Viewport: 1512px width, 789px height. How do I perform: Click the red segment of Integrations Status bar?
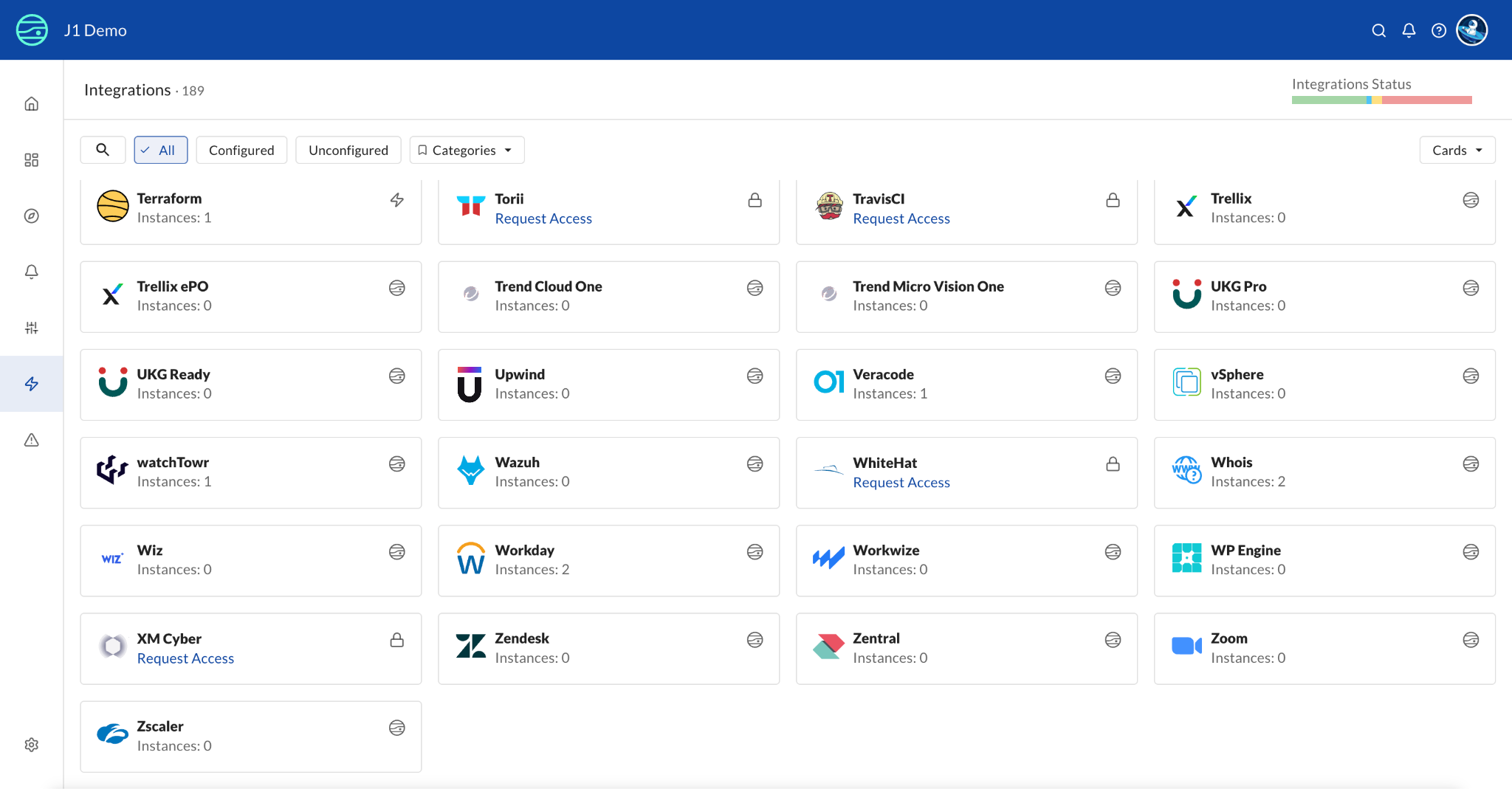coord(1426,100)
